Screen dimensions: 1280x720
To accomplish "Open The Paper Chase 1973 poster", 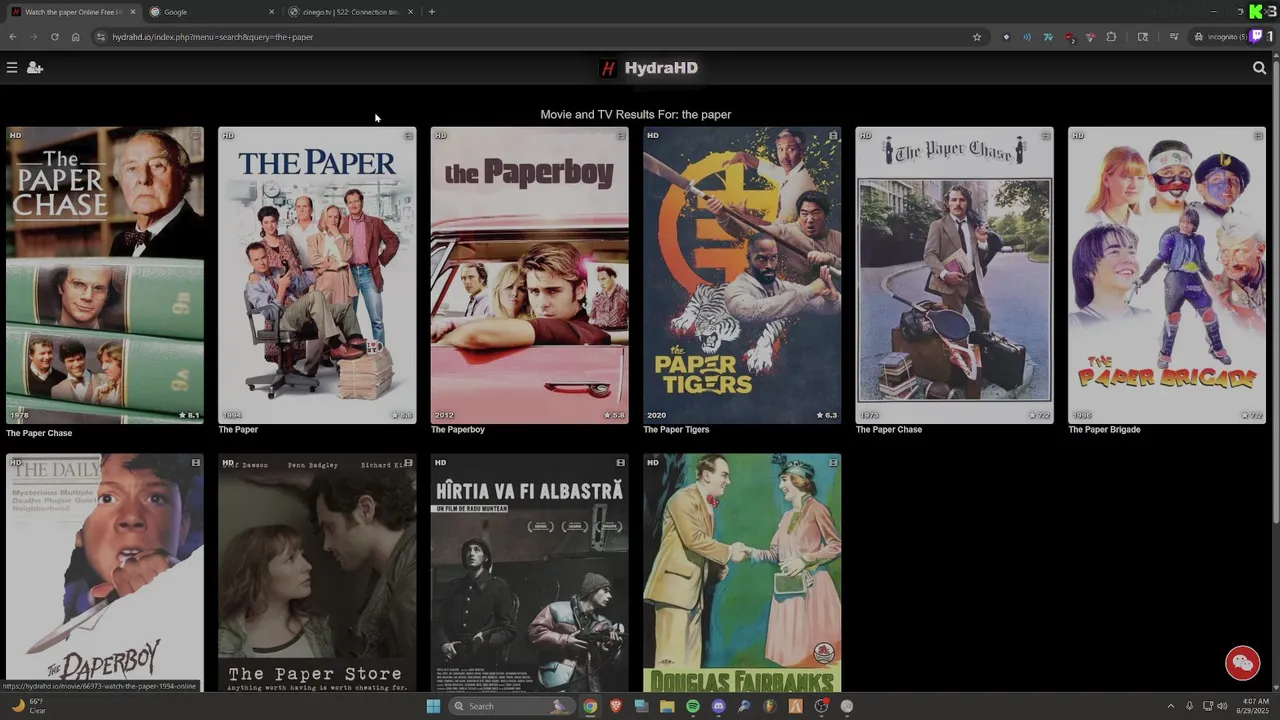I will pos(954,275).
